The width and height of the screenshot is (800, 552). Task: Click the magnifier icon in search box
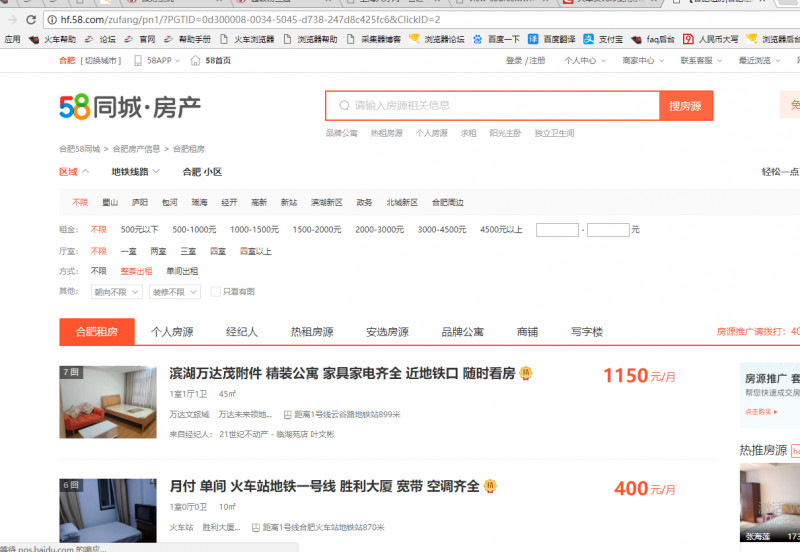(x=344, y=106)
